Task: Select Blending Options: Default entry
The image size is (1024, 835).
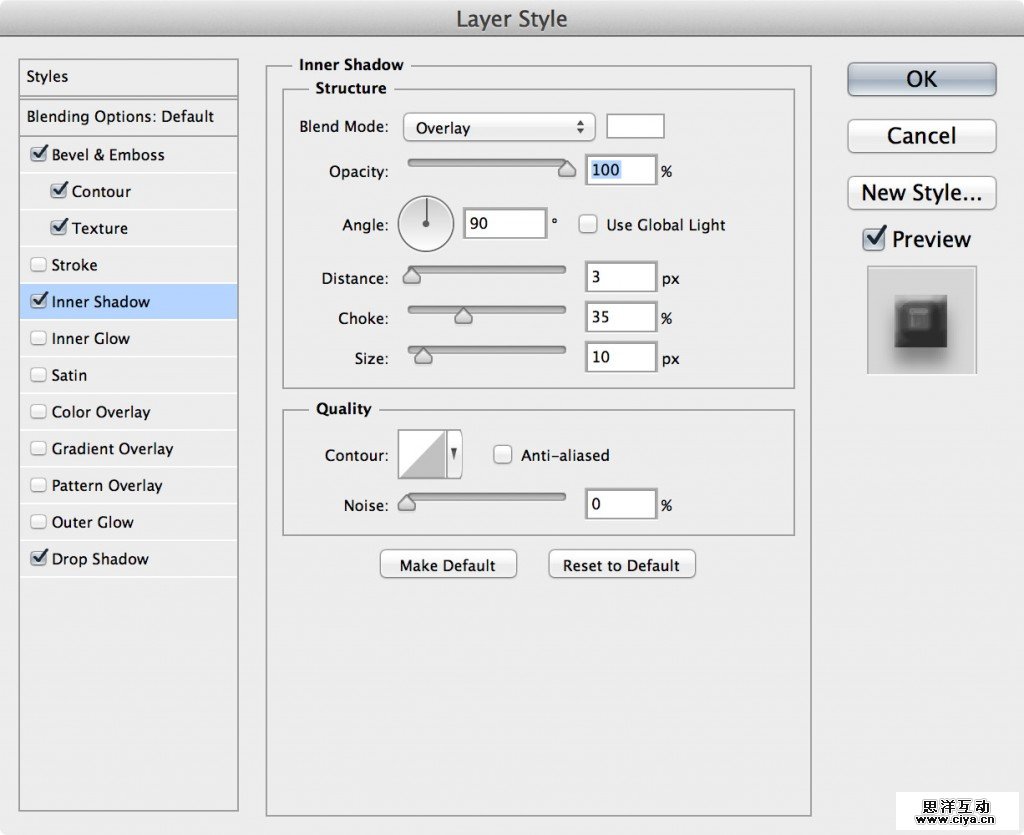Action: [x=120, y=117]
